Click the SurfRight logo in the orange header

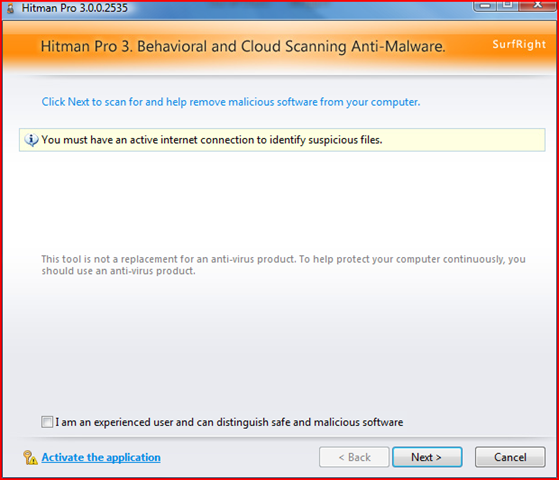tap(519, 44)
